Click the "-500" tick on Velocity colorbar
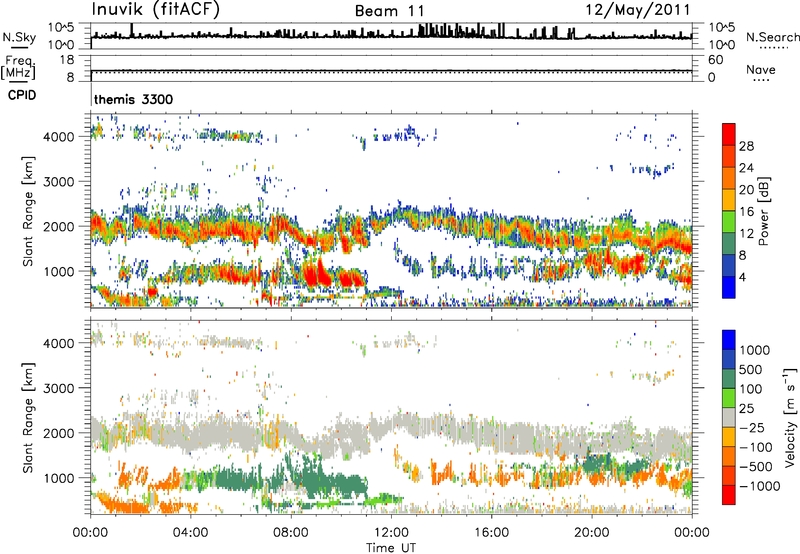Screen dimensions: 800x554 (756, 467)
